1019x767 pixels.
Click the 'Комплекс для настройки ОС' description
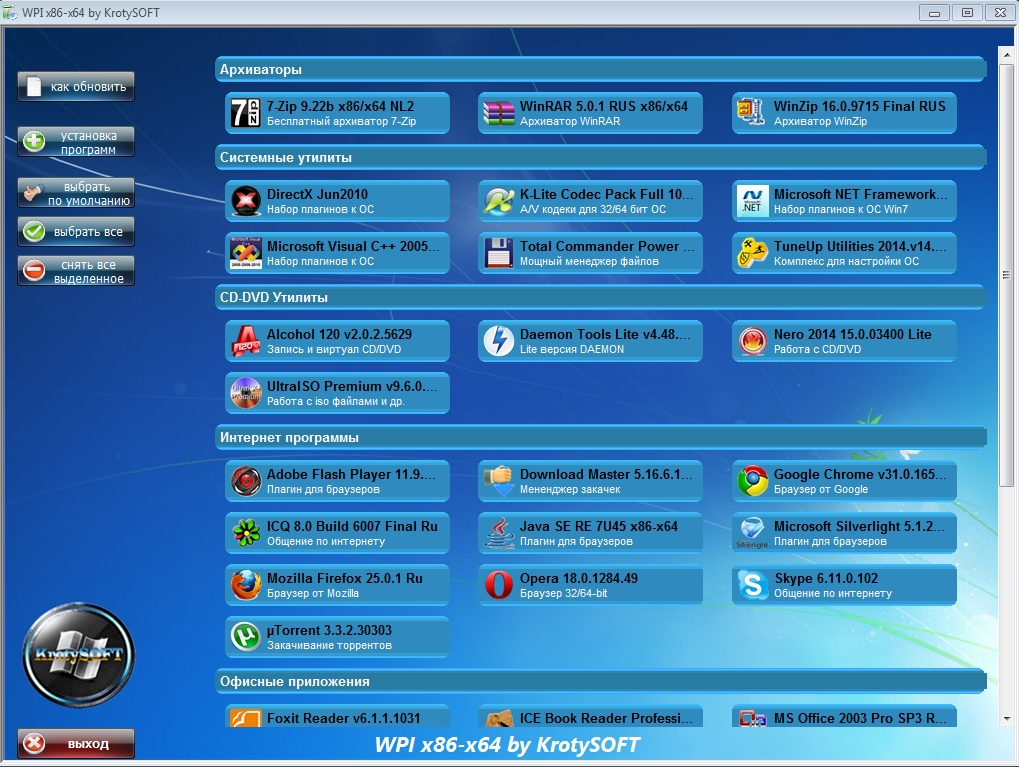pos(846,261)
